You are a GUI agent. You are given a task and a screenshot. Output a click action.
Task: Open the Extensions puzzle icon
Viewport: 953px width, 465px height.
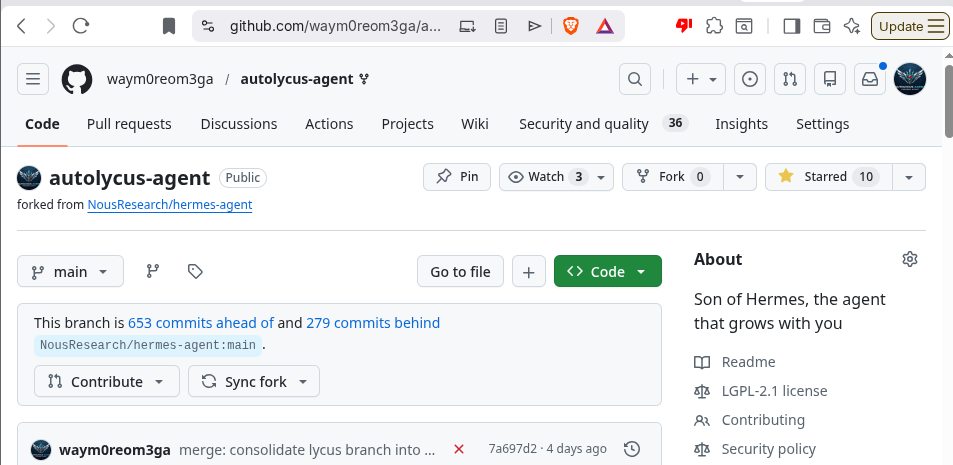coord(715,26)
